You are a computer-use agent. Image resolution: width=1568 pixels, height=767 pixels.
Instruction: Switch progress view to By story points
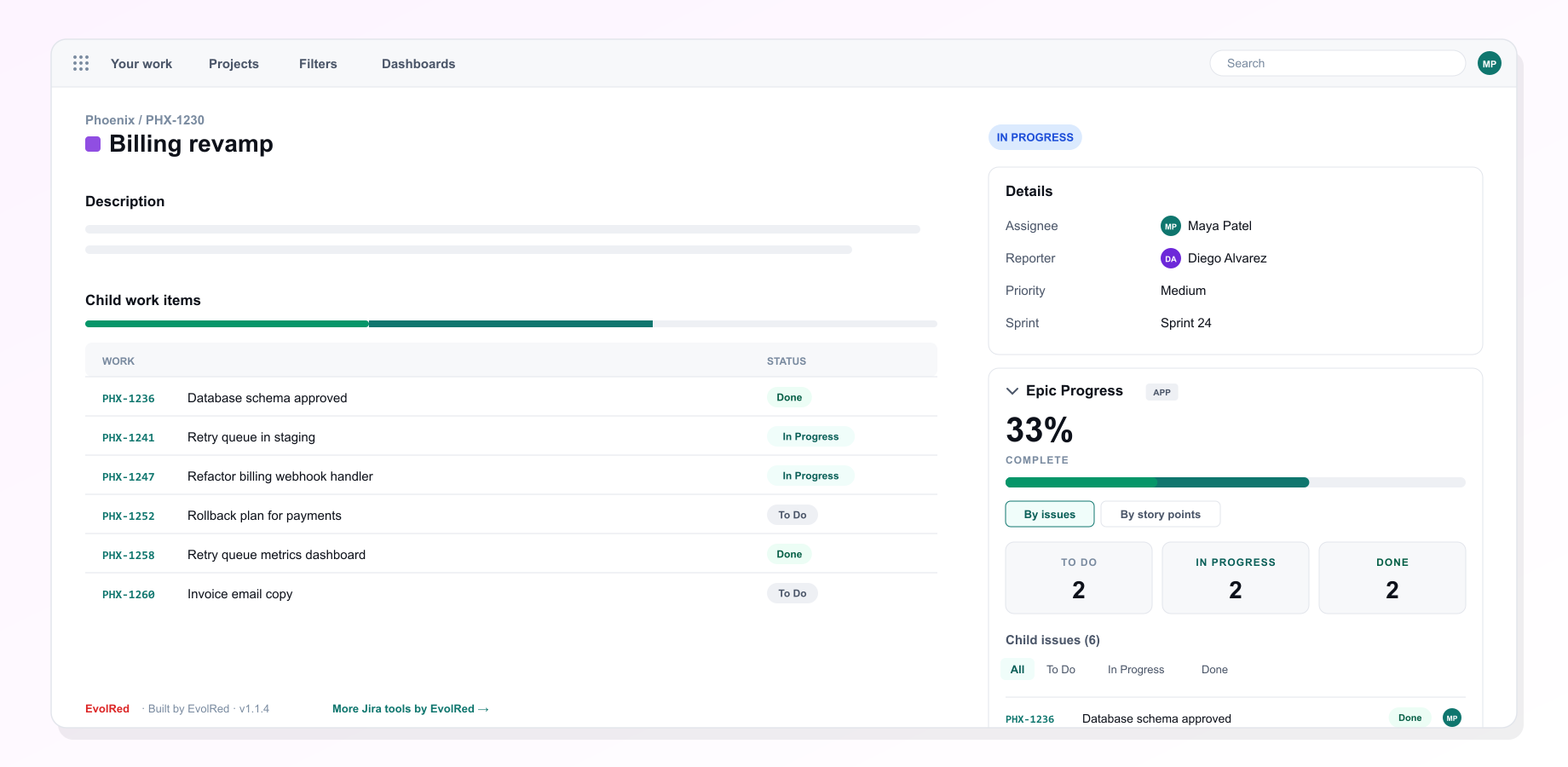point(1161,514)
